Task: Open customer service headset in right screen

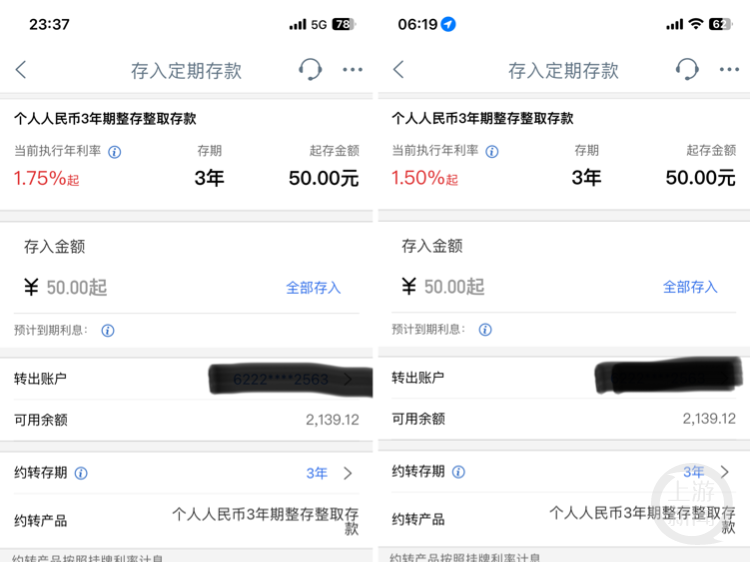Action: click(x=687, y=69)
